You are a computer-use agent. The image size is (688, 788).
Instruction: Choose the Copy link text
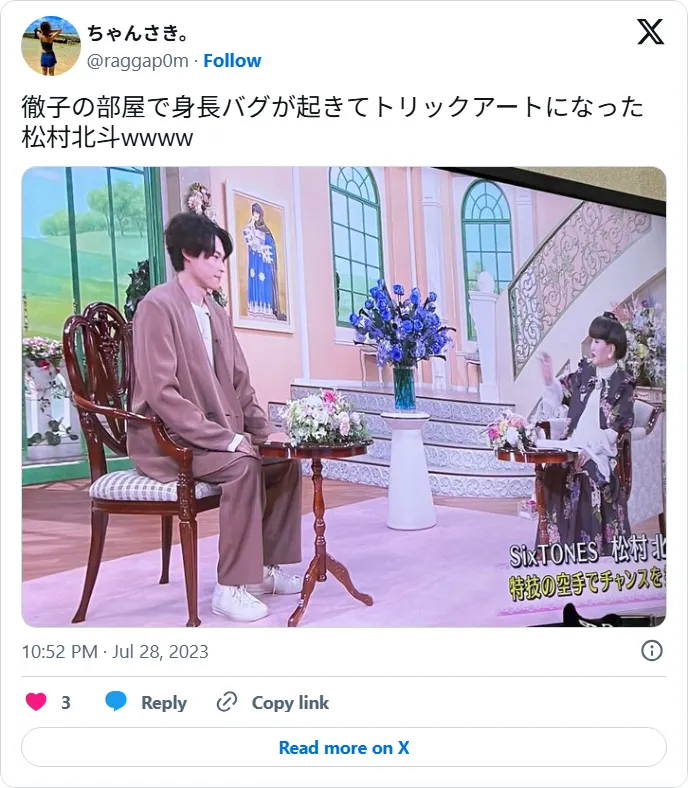(x=290, y=703)
